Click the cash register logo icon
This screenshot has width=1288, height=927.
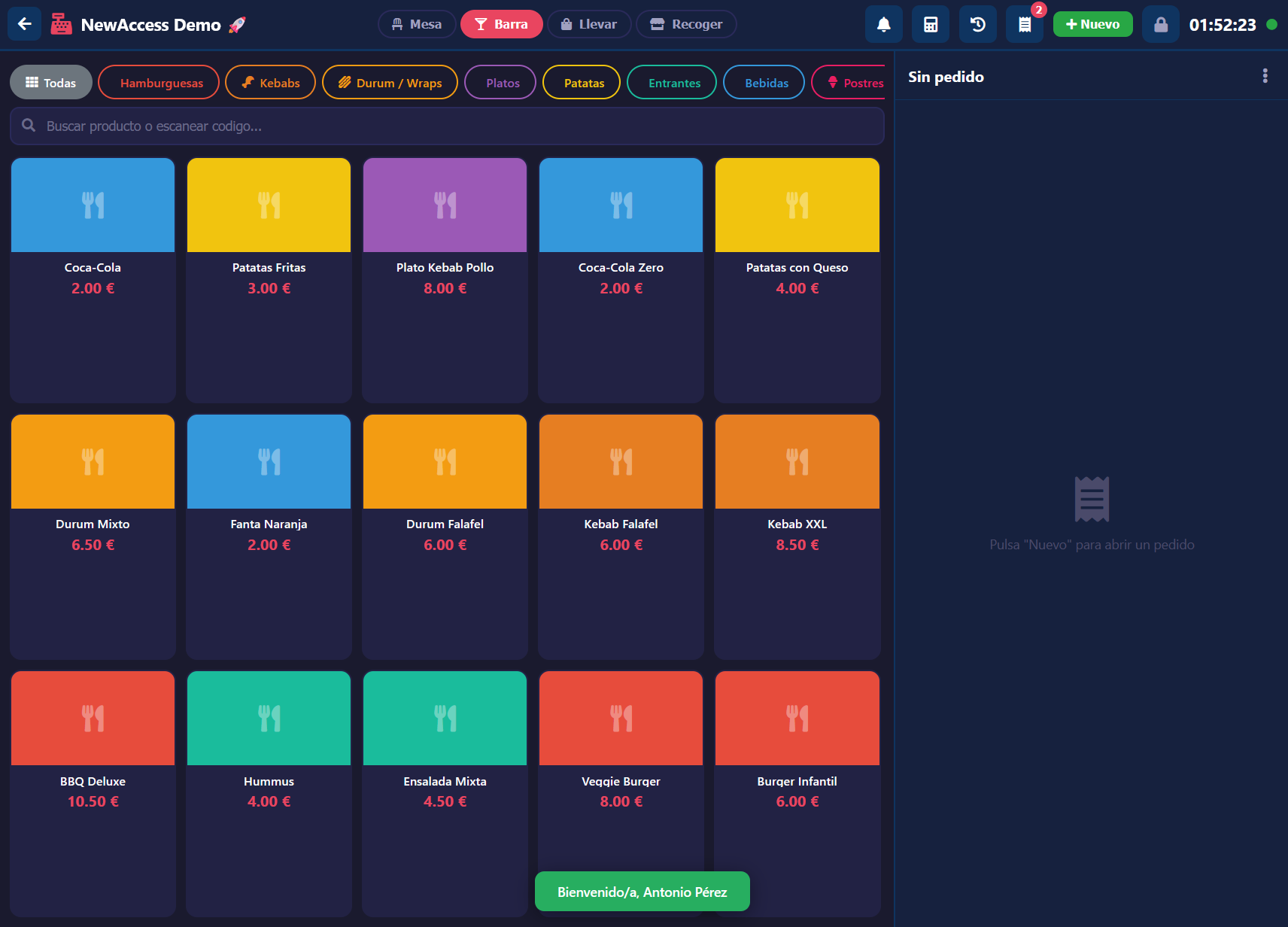61,24
